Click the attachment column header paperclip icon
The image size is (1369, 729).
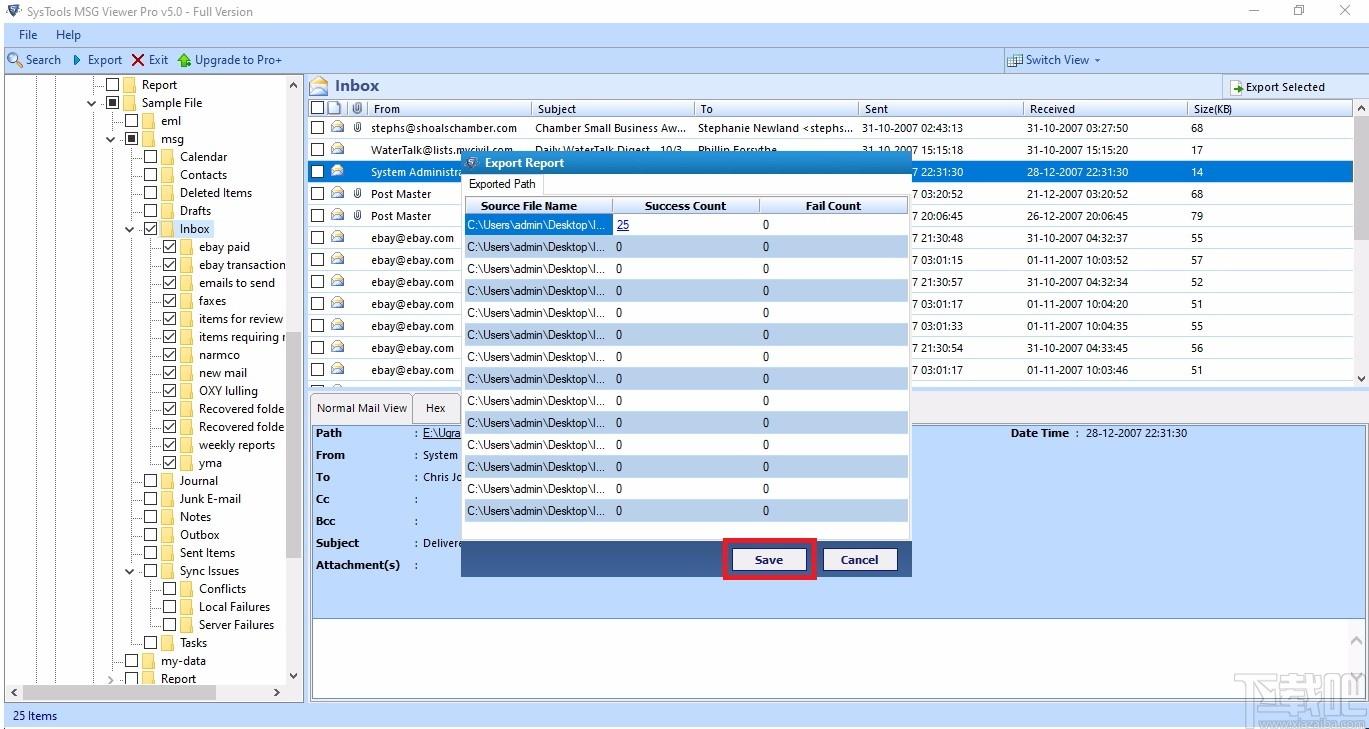coord(357,108)
